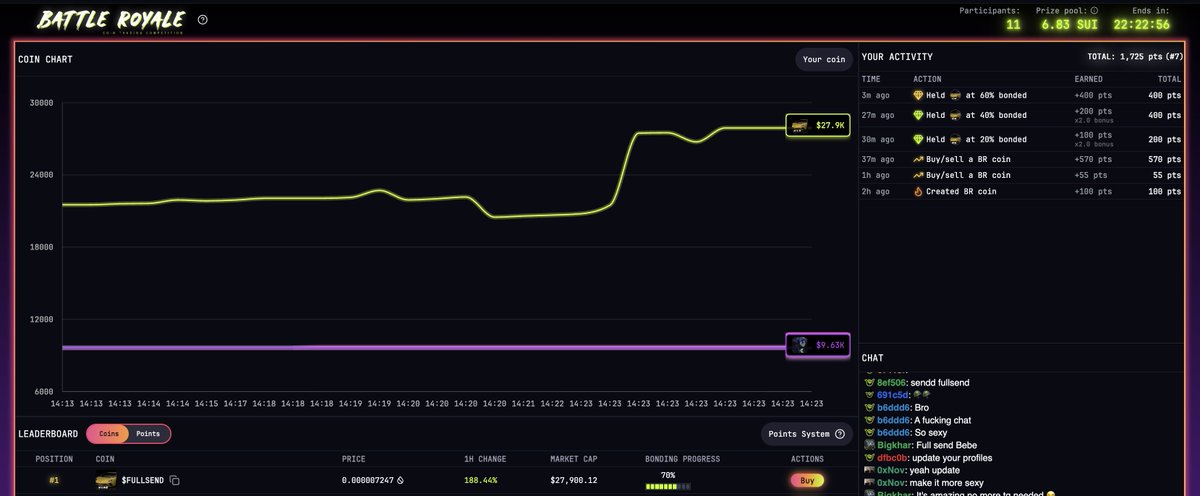Click the +570 pts earned value
This screenshot has width=1200, height=496.
click(x=1092, y=159)
